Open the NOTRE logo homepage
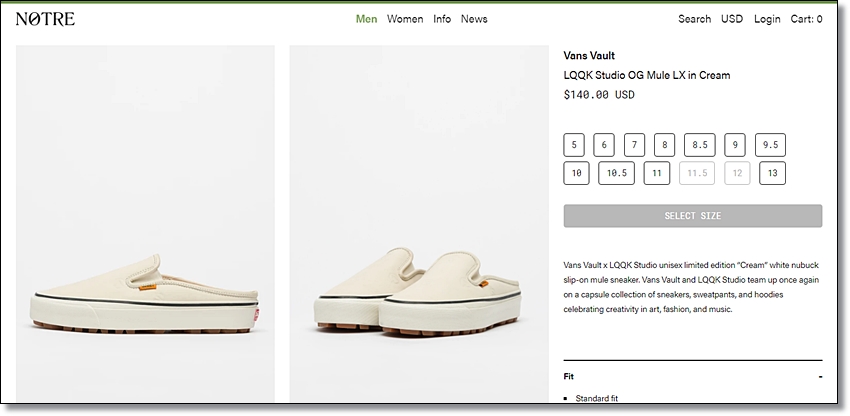Image resolution: width=850 pixels, height=416 pixels. (46, 19)
